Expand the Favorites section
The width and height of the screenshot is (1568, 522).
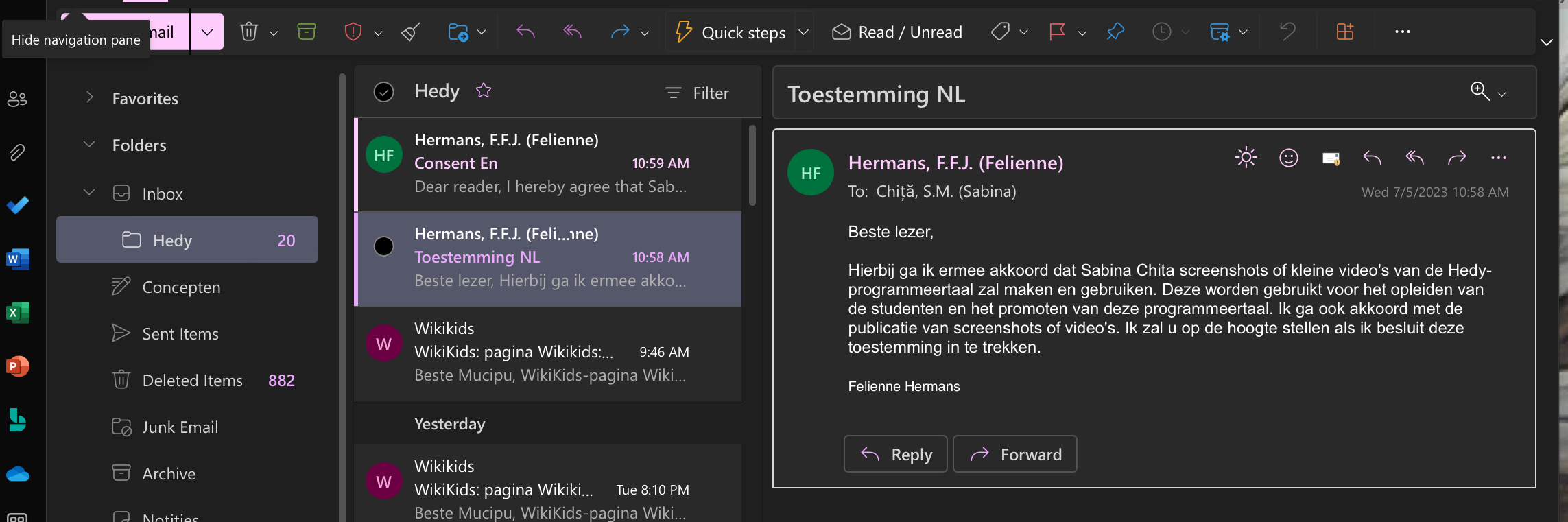coord(89,97)
